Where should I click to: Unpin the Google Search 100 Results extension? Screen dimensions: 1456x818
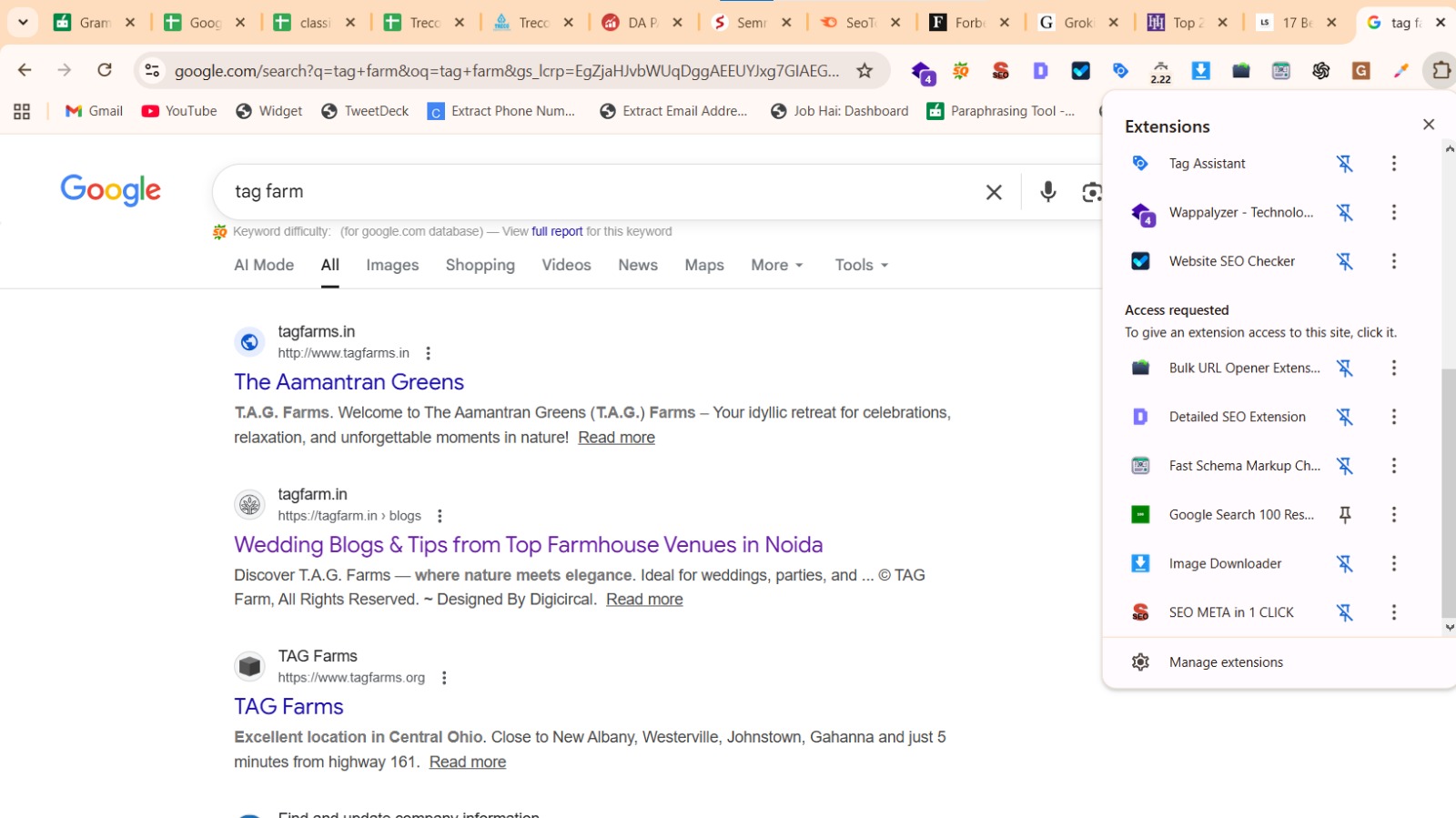pos(1344,515)
